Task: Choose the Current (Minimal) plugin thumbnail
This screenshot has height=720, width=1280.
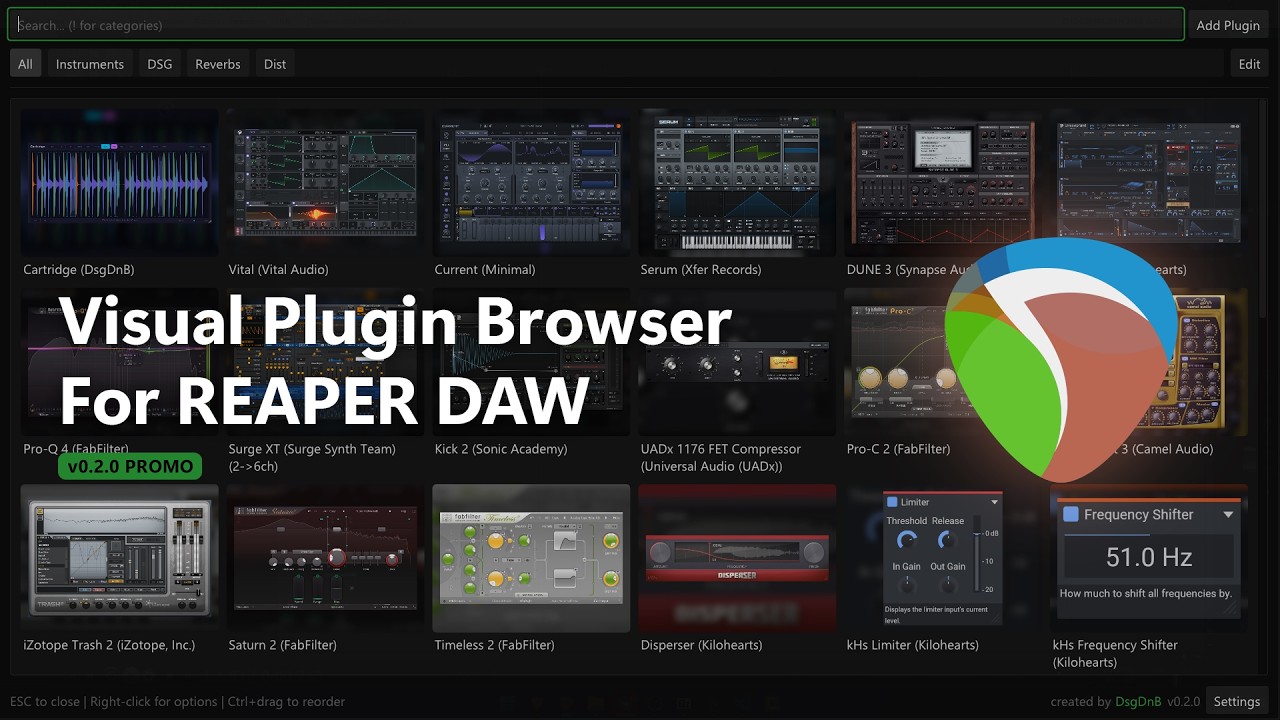Action: point(531,183)
